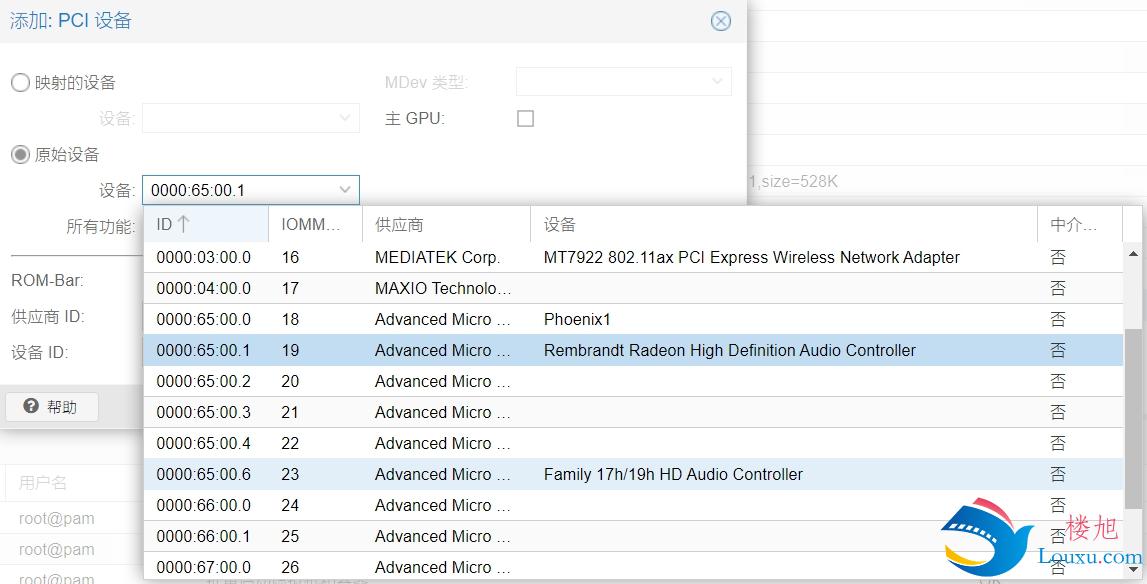Viewport: 1147px width, 584px height.
Task: Click the 帮助 help button
Action: click(52, 407)
